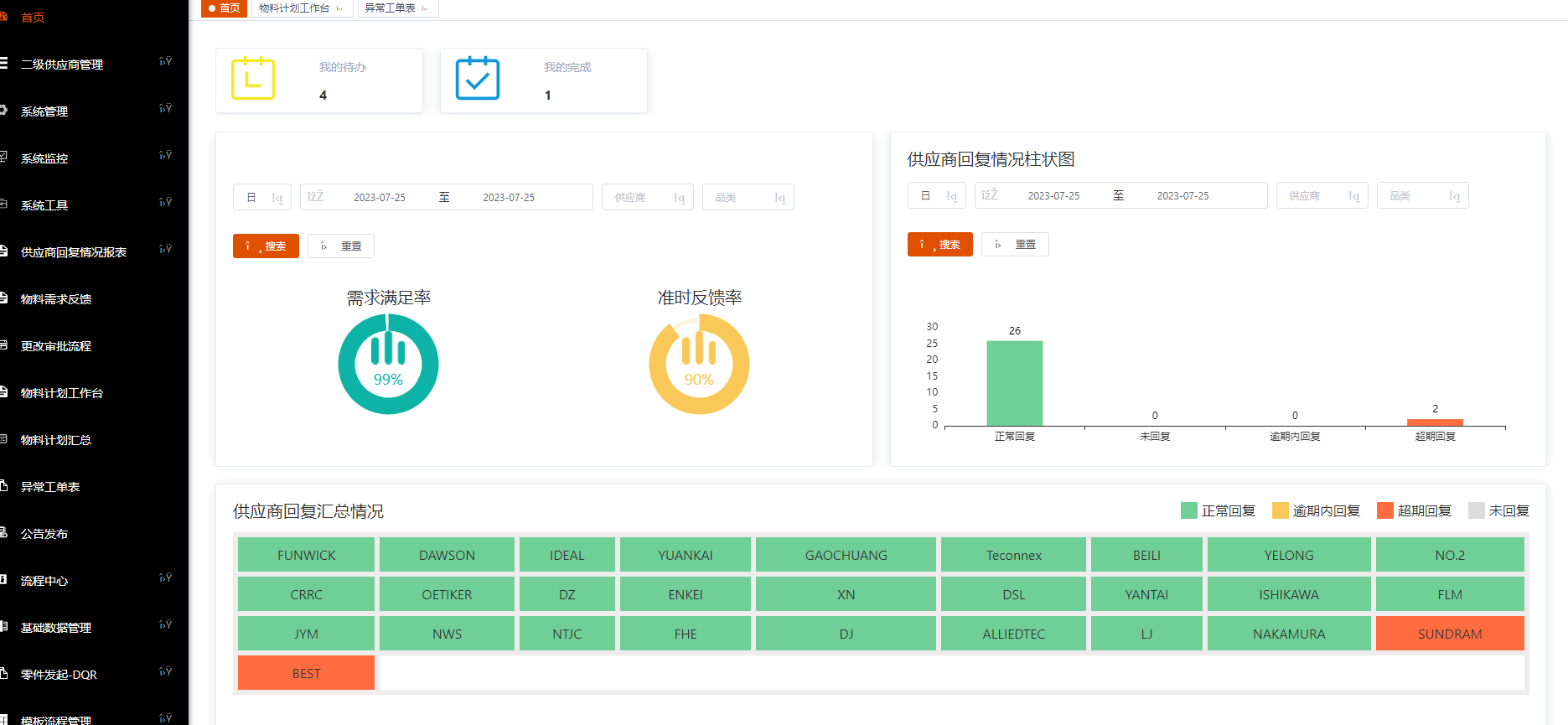Select supplier tile FUNWICK
Viewport: 1568px width, 725px height.
point(306,555)
